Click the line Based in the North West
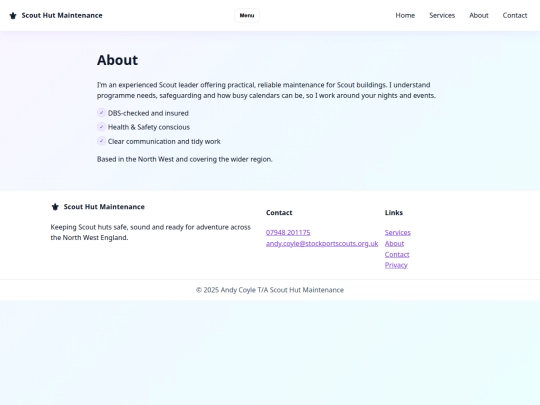This screenshot has height=405, width=540. pyautogui.click(x=185, y=159)
